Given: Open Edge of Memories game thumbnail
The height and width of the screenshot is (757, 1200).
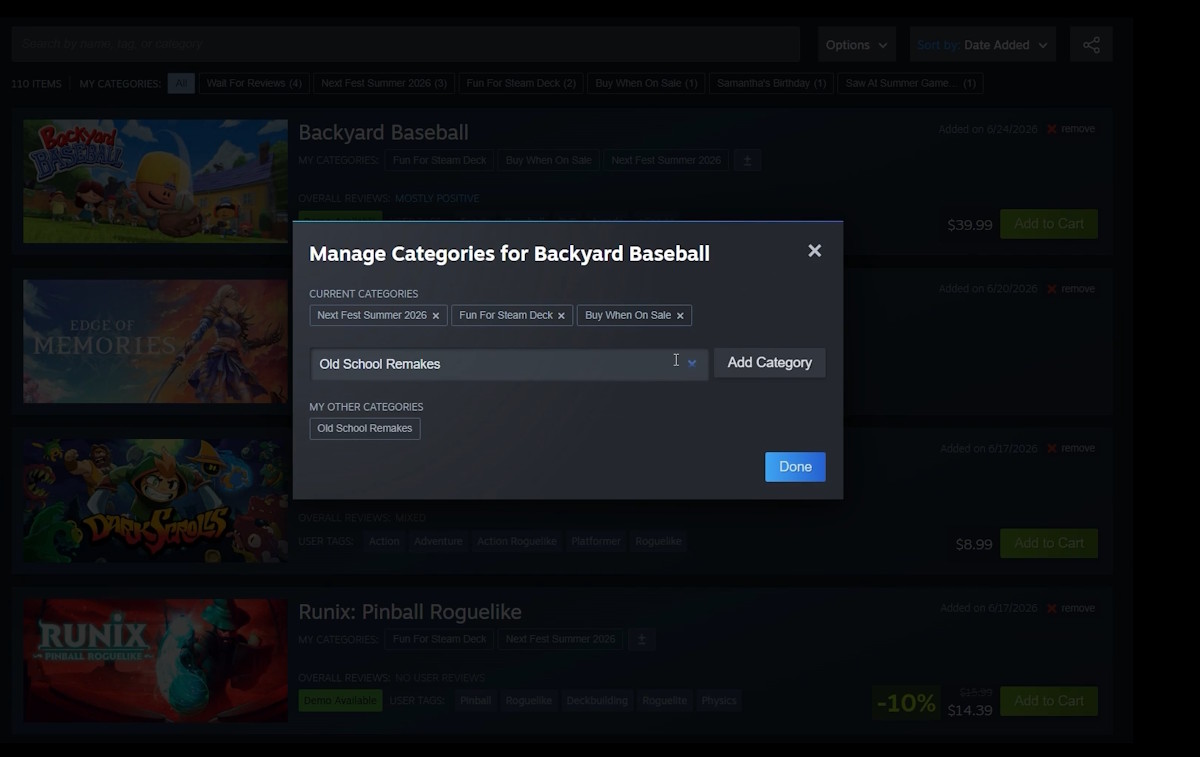Looking at the screenshot, I should point(156,341).
